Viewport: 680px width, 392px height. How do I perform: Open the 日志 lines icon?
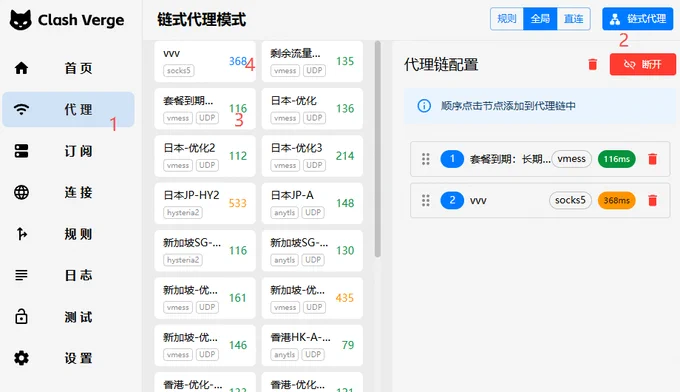click(x=21, y=275)
